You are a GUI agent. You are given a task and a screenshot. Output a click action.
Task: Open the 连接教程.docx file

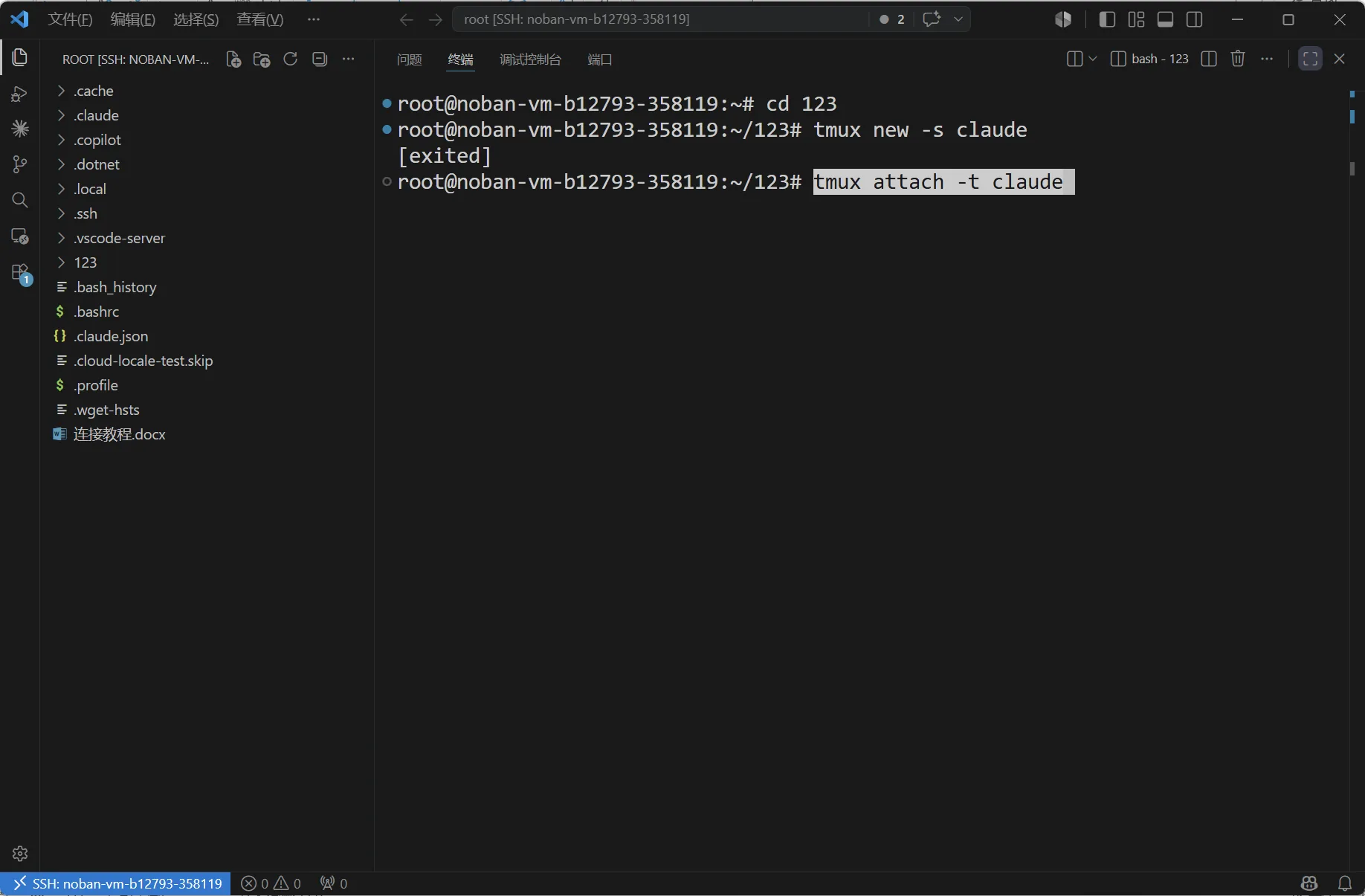click(206, 434)
